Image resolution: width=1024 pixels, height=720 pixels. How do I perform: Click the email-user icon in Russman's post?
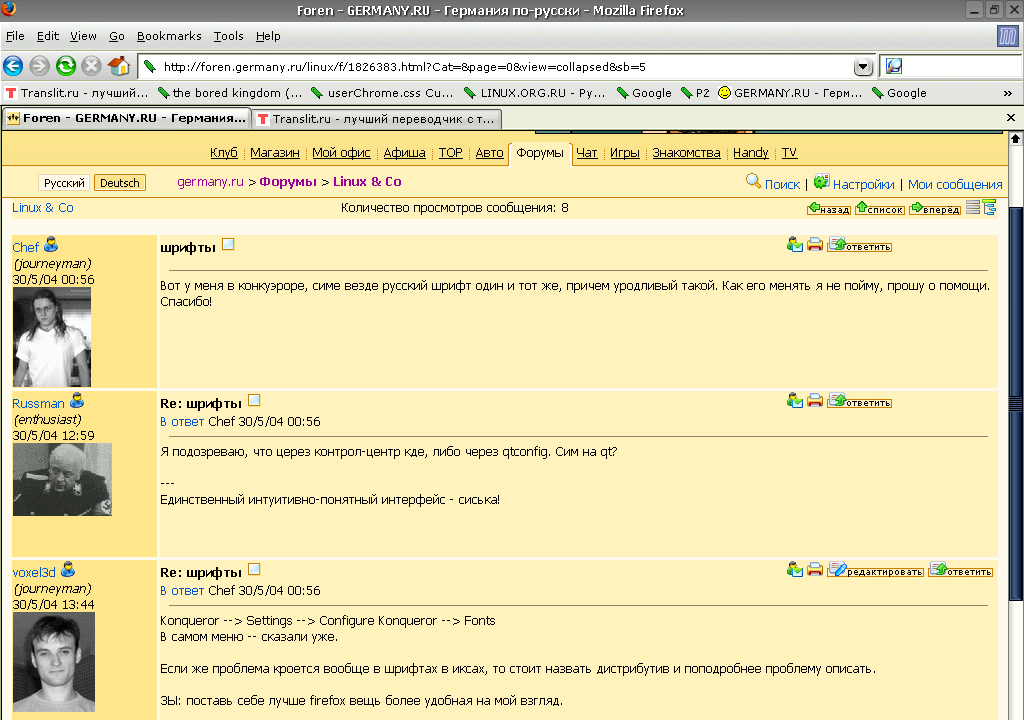[795, 401]
